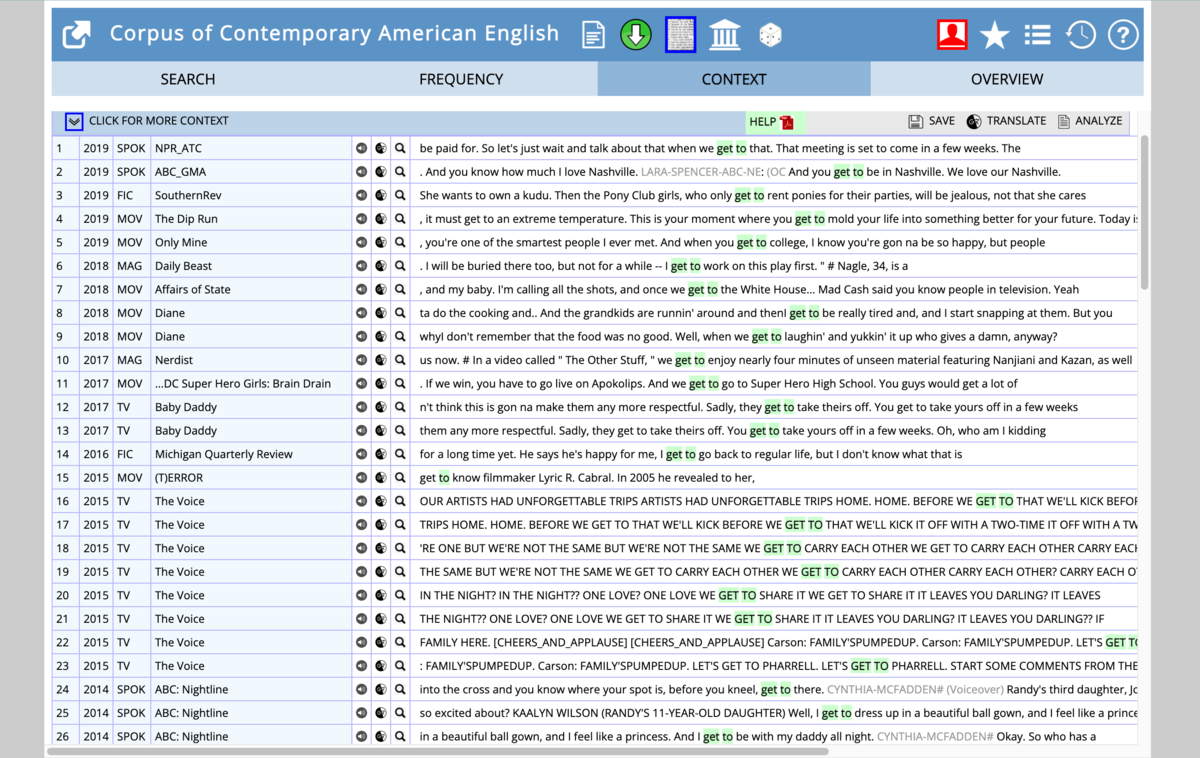1200x758 pixels.
Task: Click context text of row 15 (T)ERROR
Action: (x=587, y=478)
